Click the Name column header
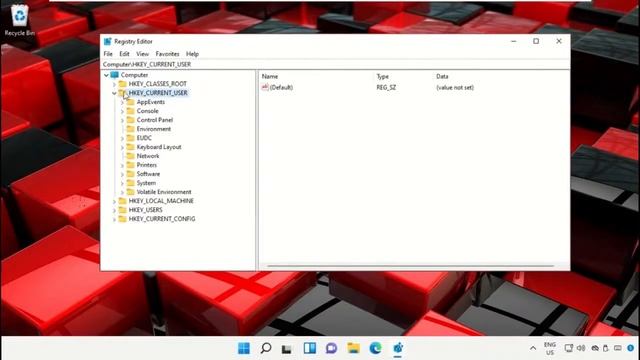 tap(270, 76)
